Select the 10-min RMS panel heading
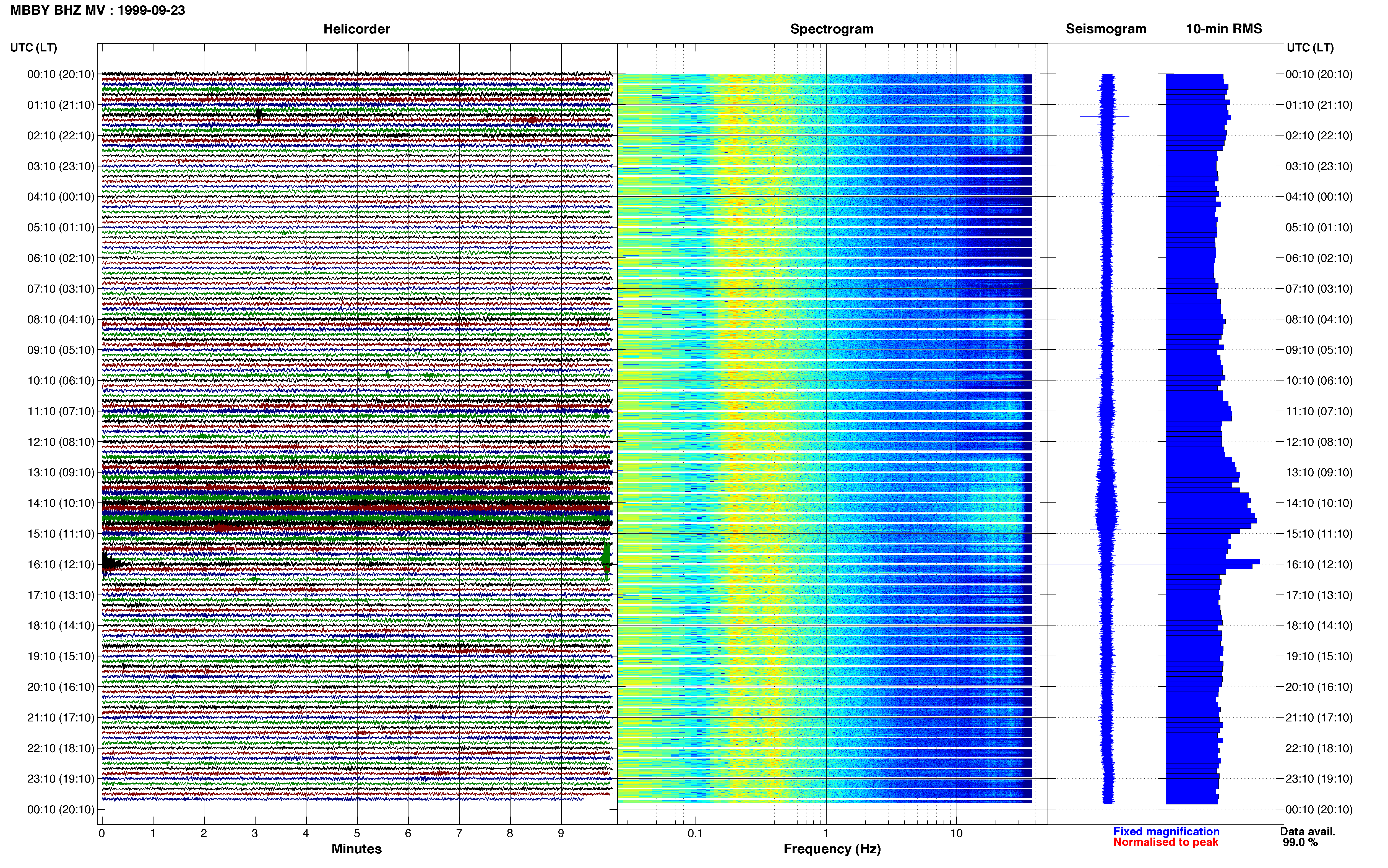This screenshot has width=1388, height=868. click(x=1224, y=29)
